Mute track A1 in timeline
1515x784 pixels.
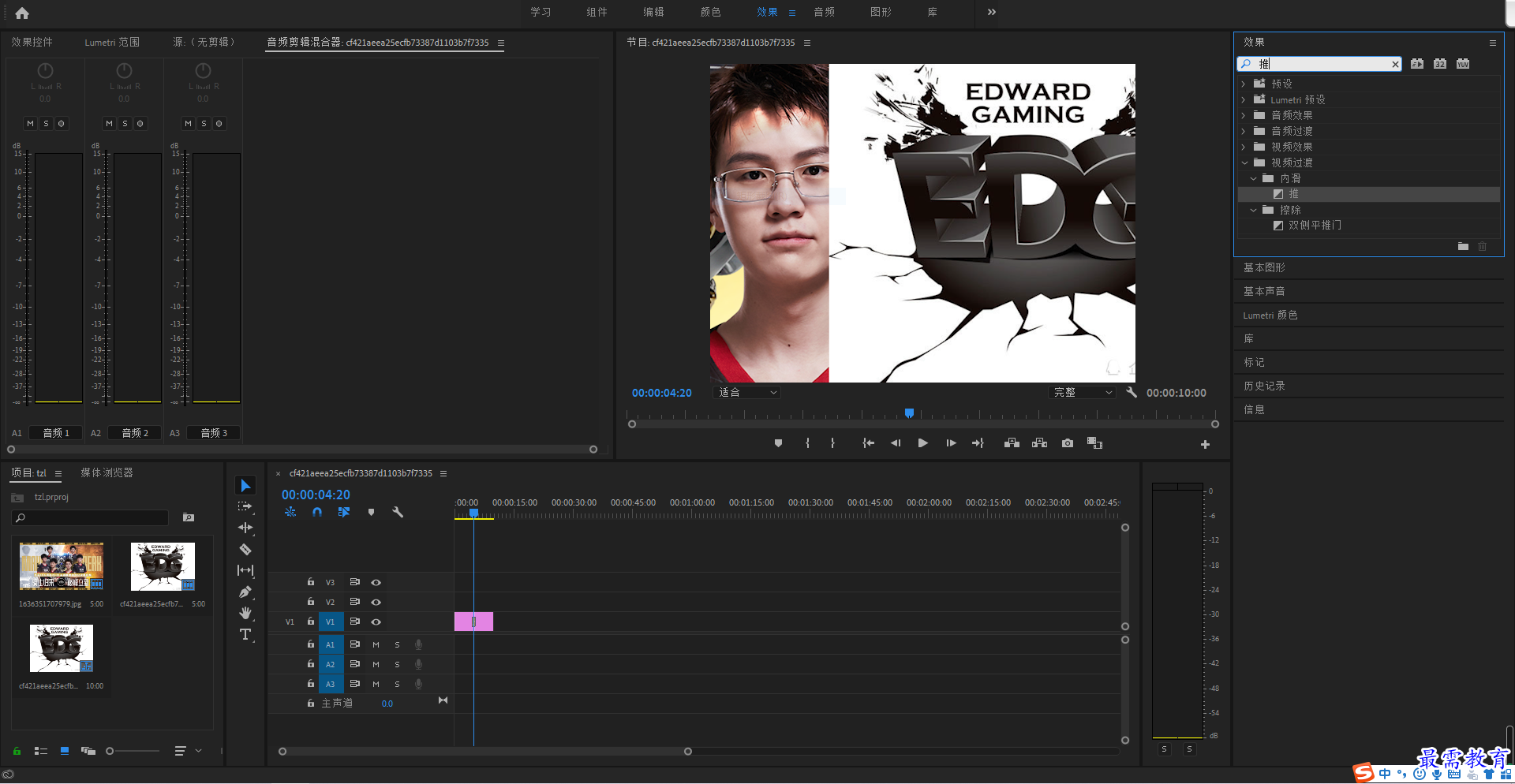[376, 644]
